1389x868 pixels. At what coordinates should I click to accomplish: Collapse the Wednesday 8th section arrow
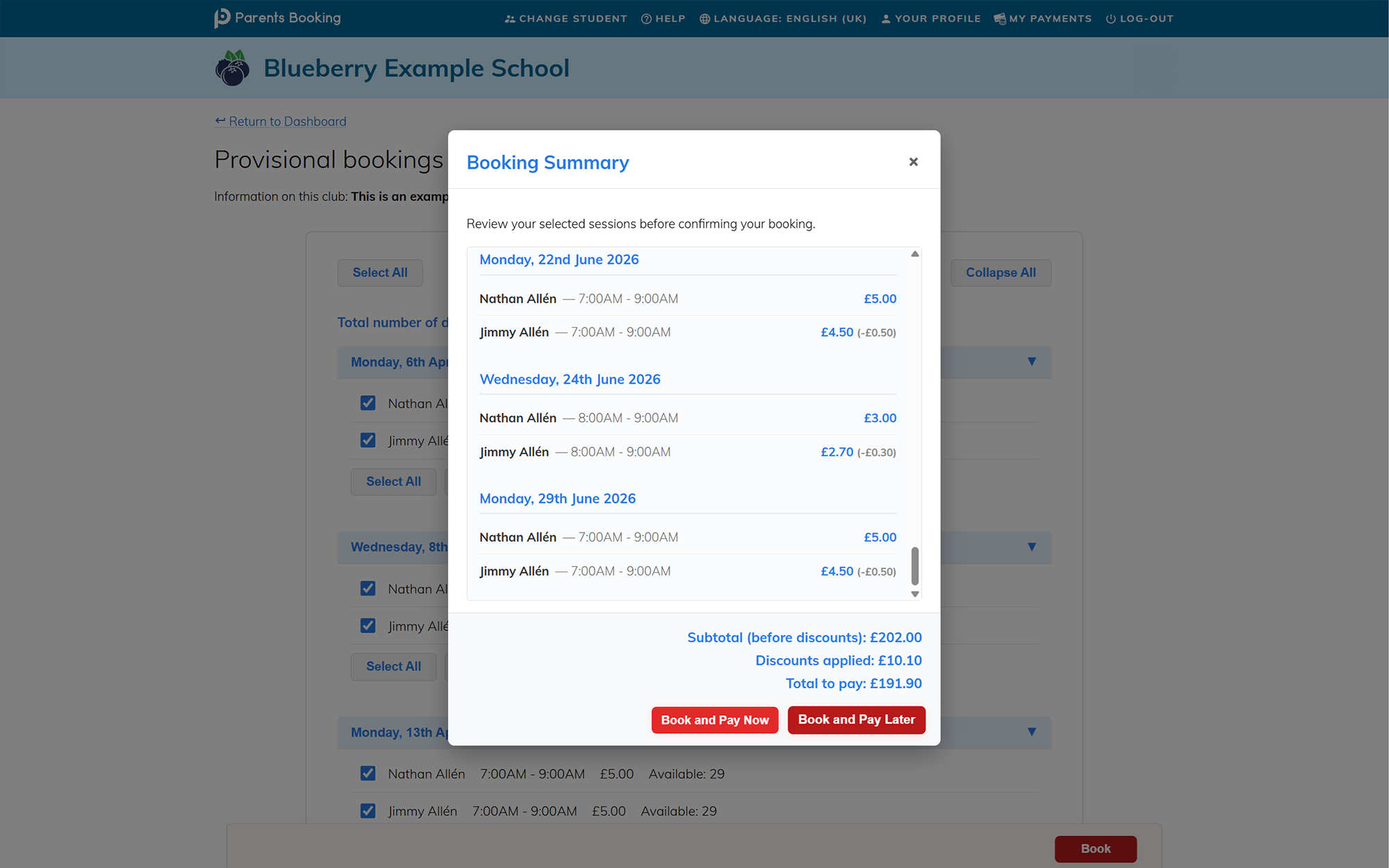click(1031, 547)
